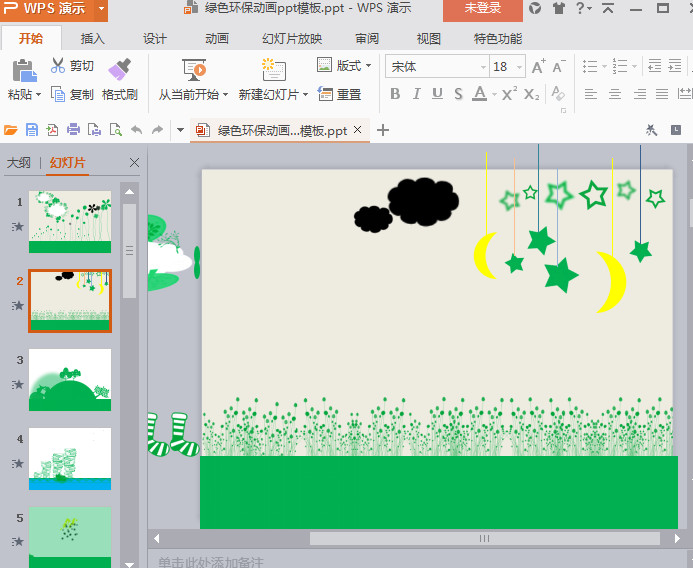Viewport: 693px width, 568px height.
Task: Switch to the Insert (插入) ribbon tab
Action: 92,39
